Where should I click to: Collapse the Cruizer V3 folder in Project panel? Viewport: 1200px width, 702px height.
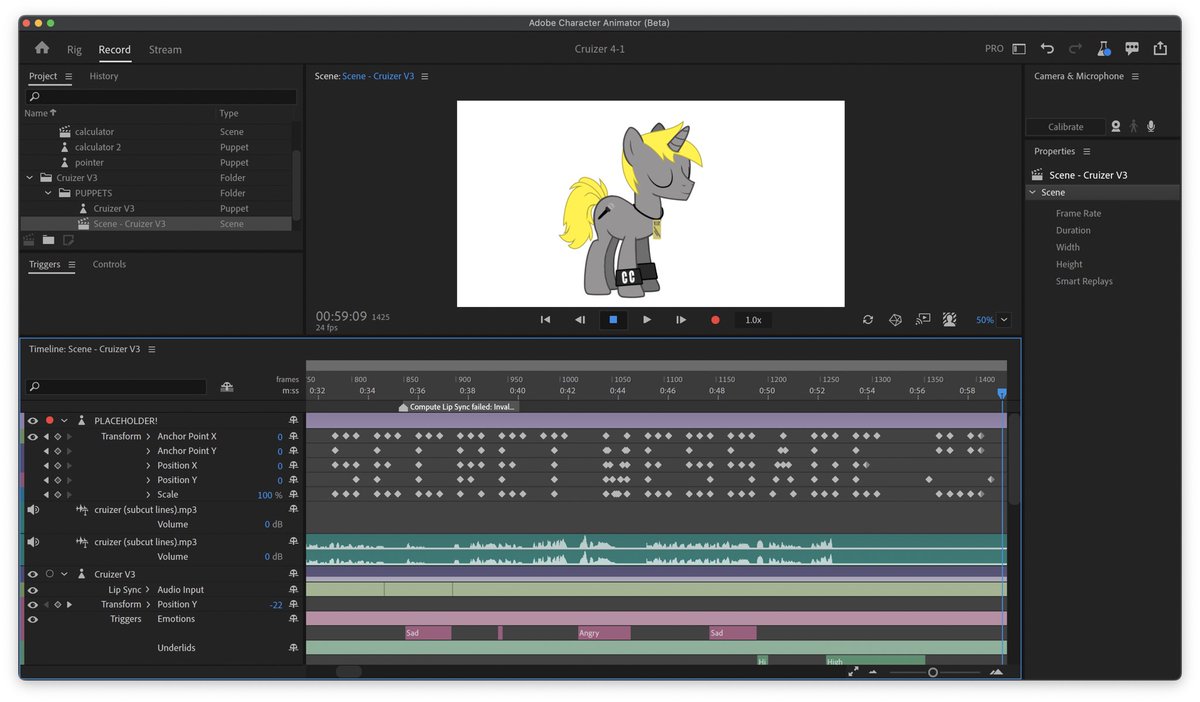pyautogui.click(x=27, y=177)
